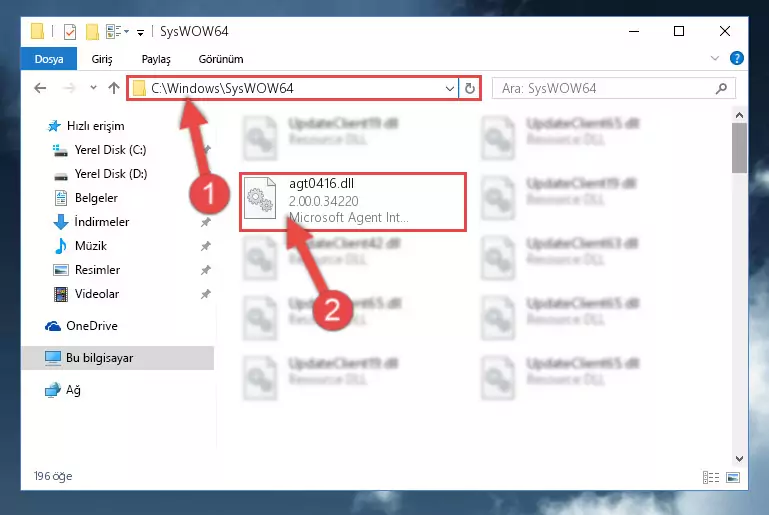Click the pin icon beside Resimler

coord(205,270)
